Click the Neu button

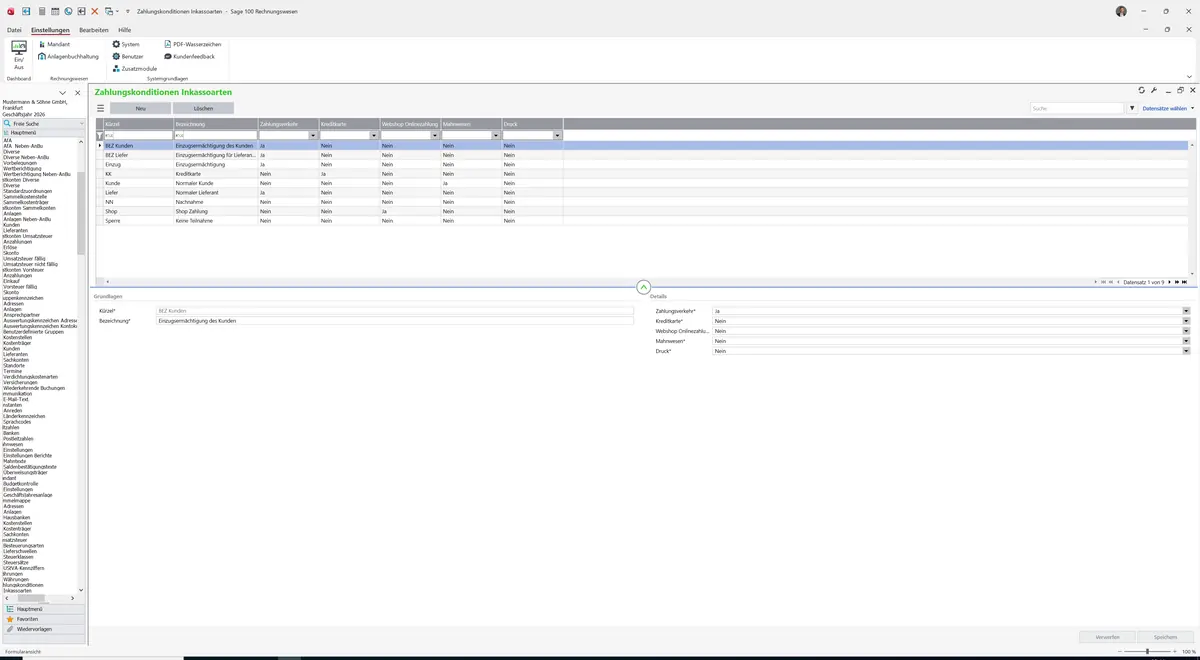click(140, 108)
